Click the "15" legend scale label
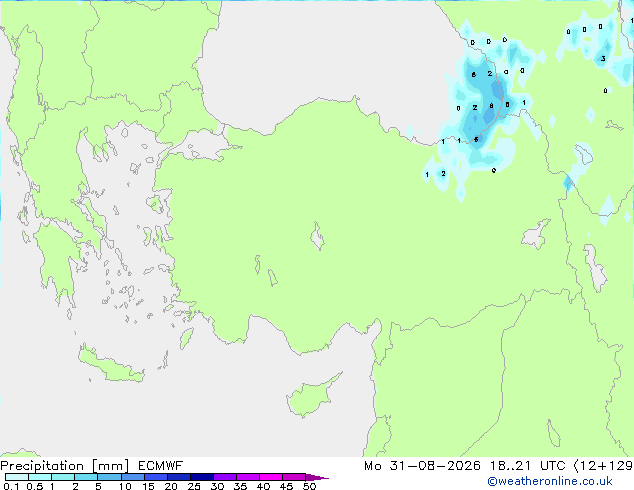This screenshot has width=634, height=490. click(148, 486)
